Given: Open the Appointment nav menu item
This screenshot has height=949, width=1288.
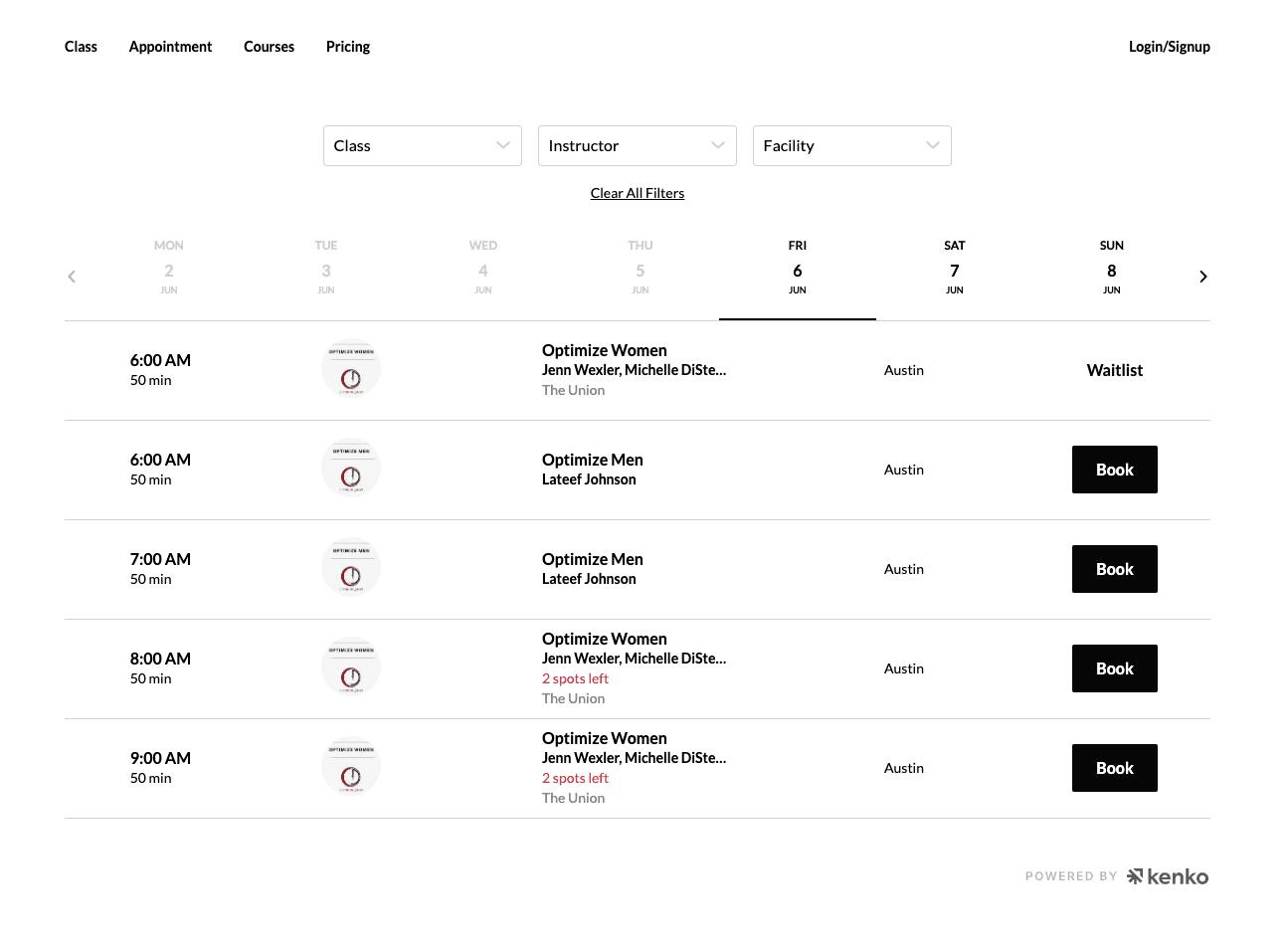Looking at the screenshot, I should coord(170,47).
